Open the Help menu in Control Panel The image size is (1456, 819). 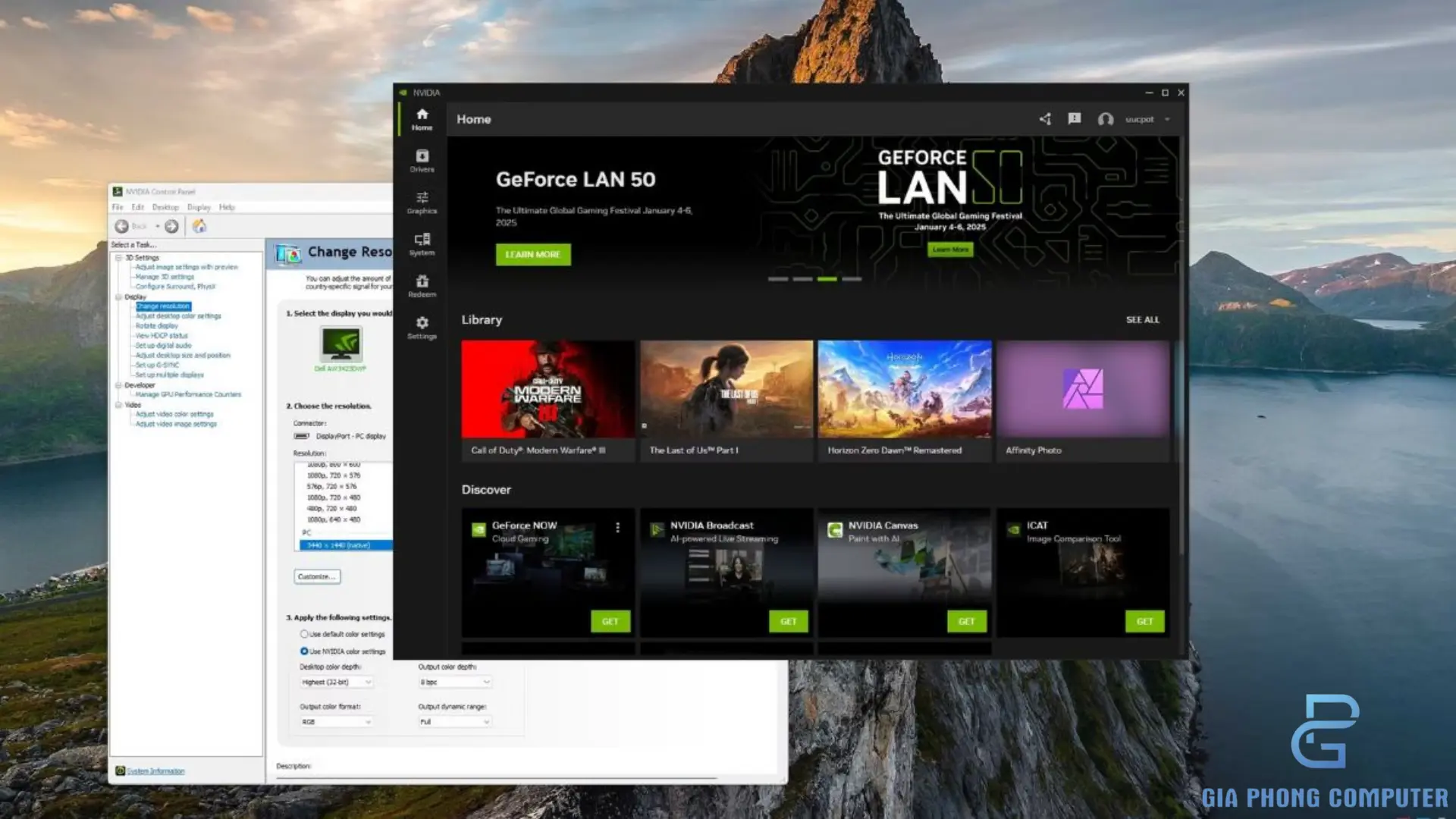(x=226, y=207)
